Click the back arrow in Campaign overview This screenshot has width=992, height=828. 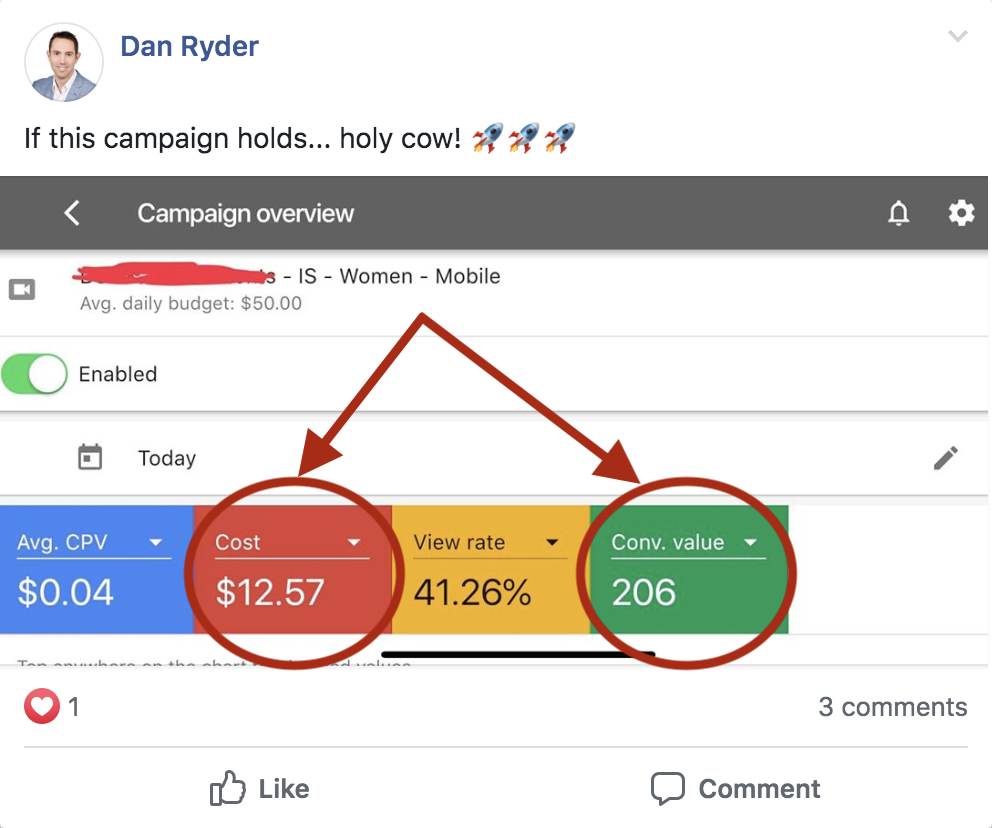(72, 213)
